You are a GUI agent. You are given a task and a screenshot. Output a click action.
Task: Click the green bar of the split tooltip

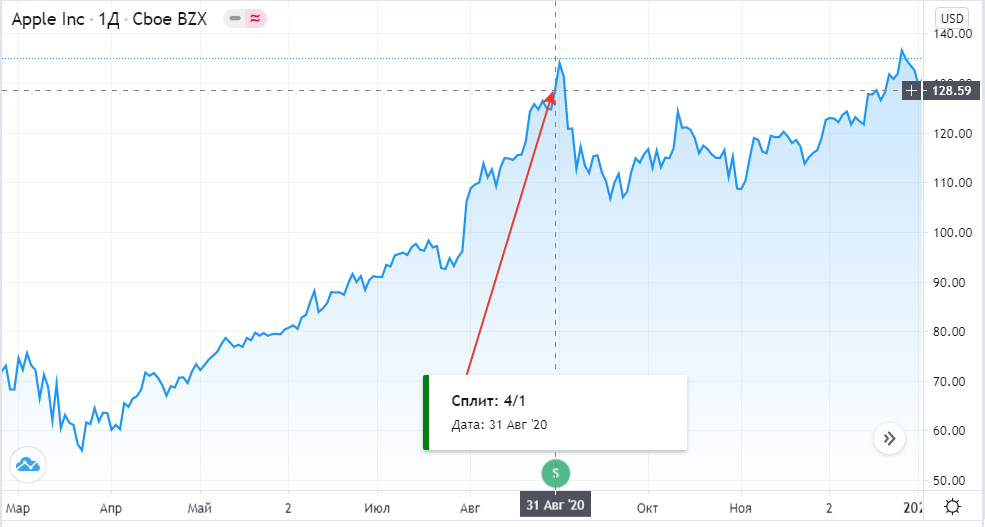[426, 412]
